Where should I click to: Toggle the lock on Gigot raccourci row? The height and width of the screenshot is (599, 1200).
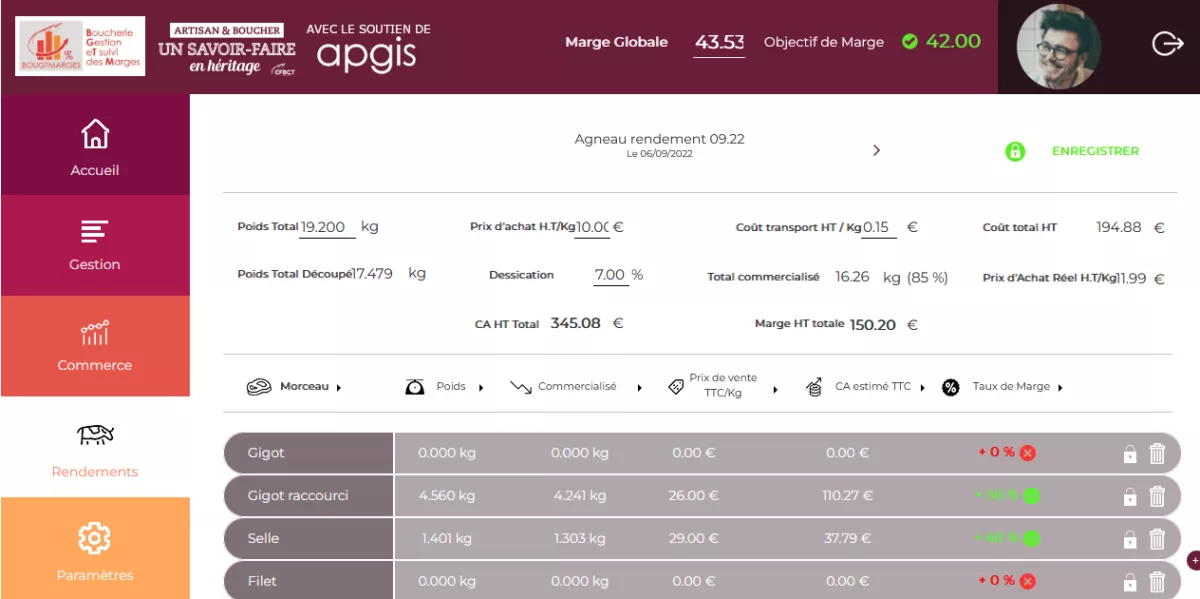pyautogui.click(x=1130, y=496)
